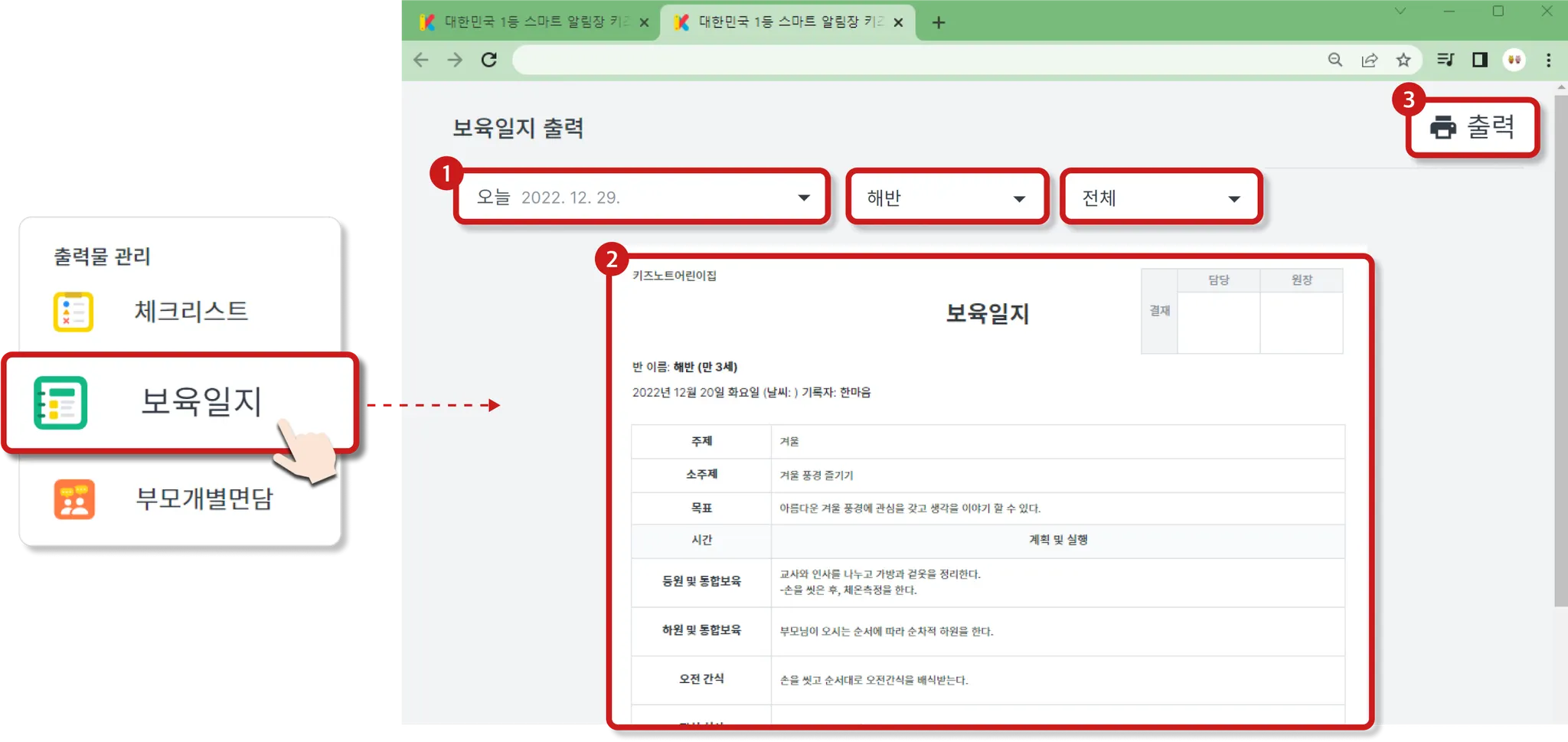This screenshot has width=1568, height=742.
Task: Click the 오전 간식 row label
Action: [x=701, y=679]
